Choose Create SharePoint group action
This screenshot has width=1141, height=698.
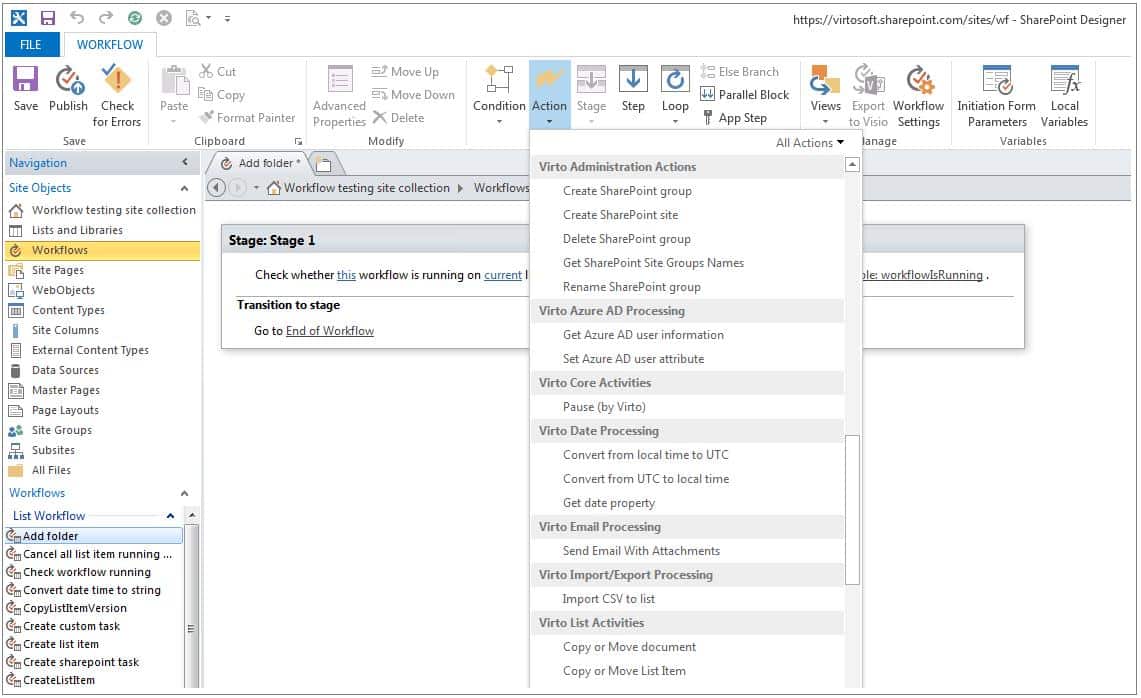tap(627, 191)
